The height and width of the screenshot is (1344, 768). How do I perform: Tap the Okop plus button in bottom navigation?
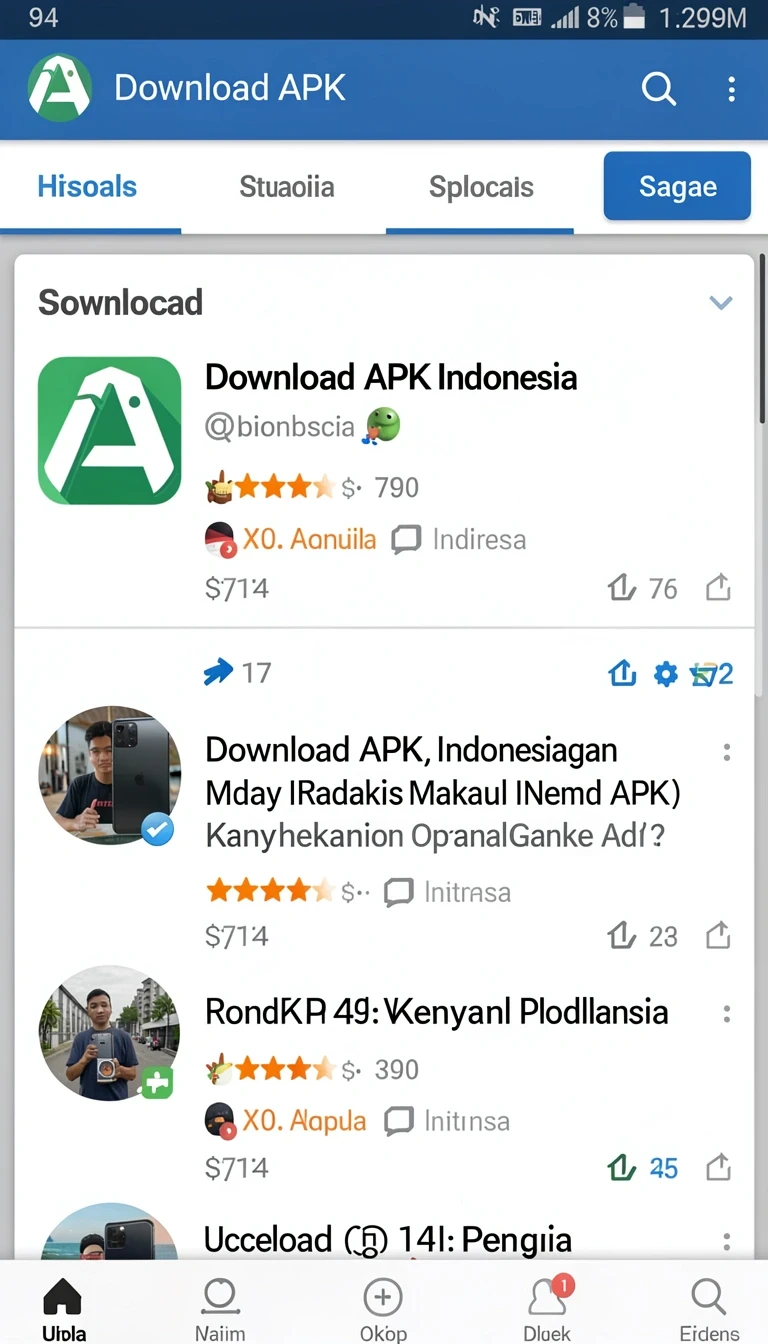[x=383, y=1307]
